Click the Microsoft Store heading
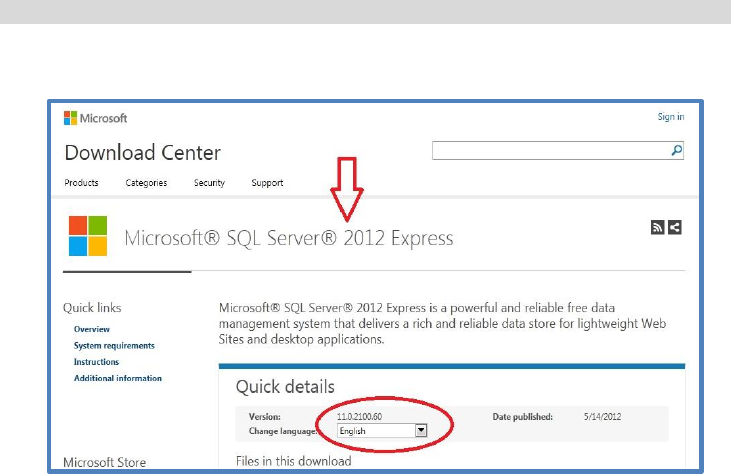Image resolution: width=731 pixels, height=474 pixels. [x=104, y=462]
